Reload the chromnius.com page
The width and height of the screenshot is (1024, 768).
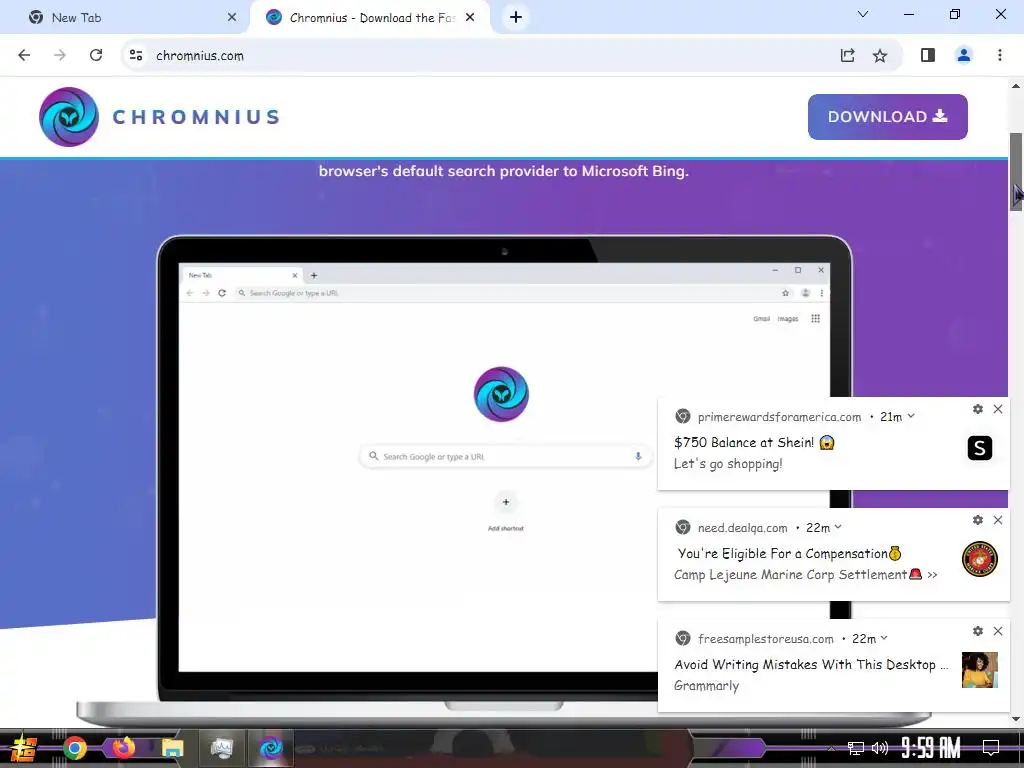click(96, 56)
